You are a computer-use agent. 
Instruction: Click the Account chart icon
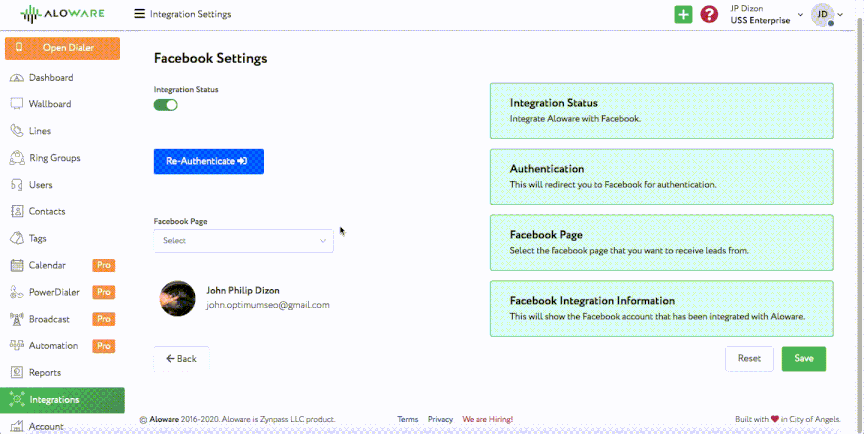tap(17, 426)
